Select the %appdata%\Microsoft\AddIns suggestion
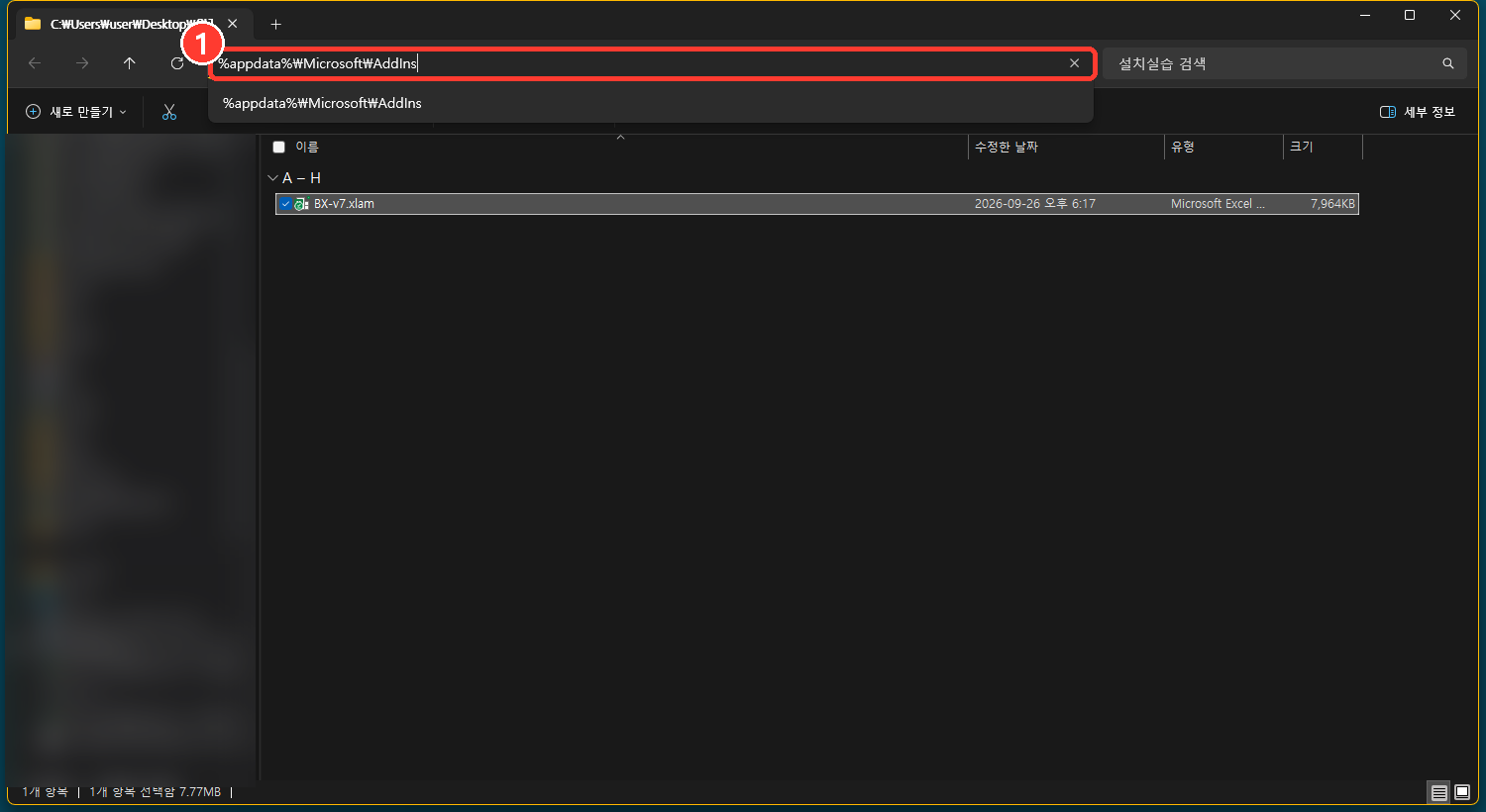This screenshot has width=1486, height=812. 651,103
